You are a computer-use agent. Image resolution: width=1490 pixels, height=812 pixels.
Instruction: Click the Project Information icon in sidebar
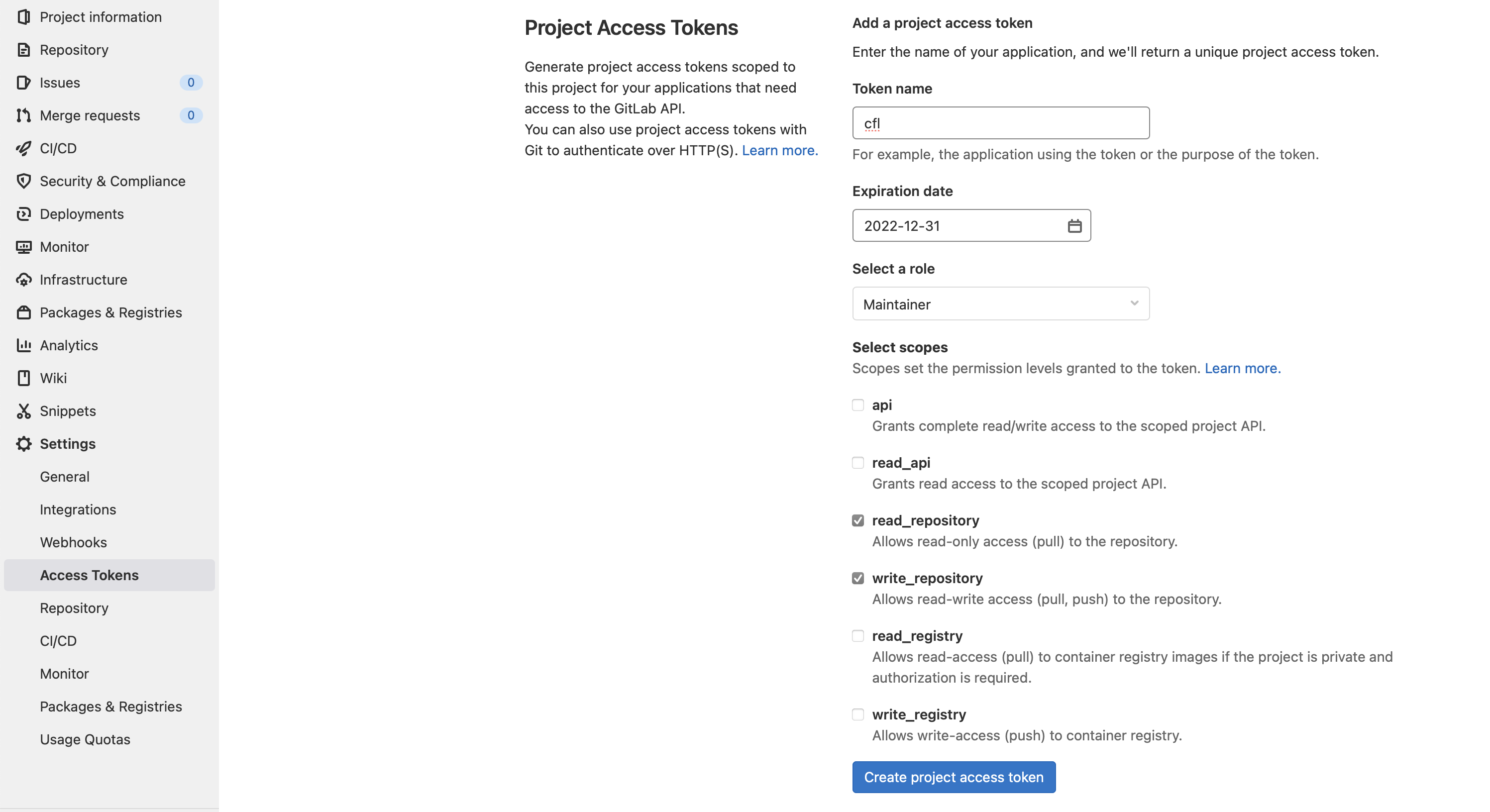click(x=23, y=16)
